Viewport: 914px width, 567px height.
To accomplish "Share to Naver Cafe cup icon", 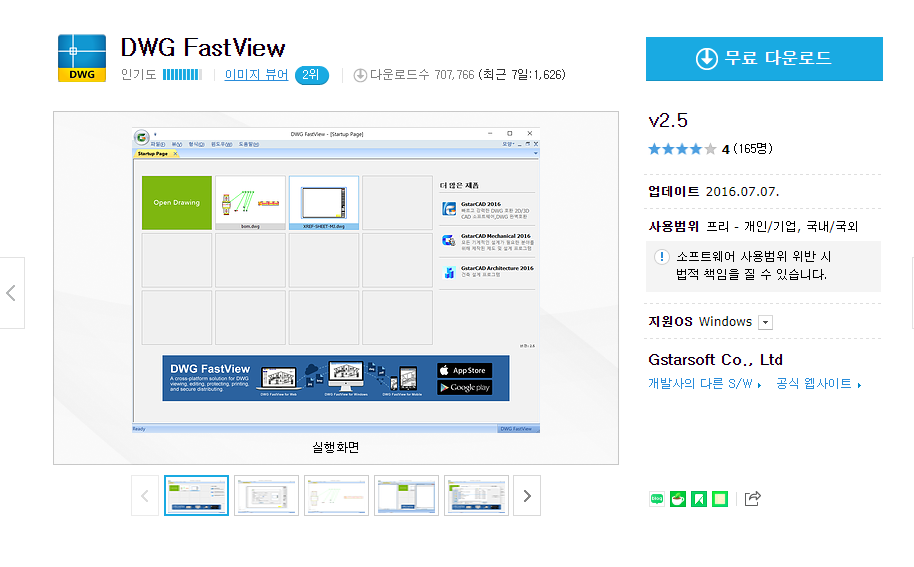I will pos(678,499).
